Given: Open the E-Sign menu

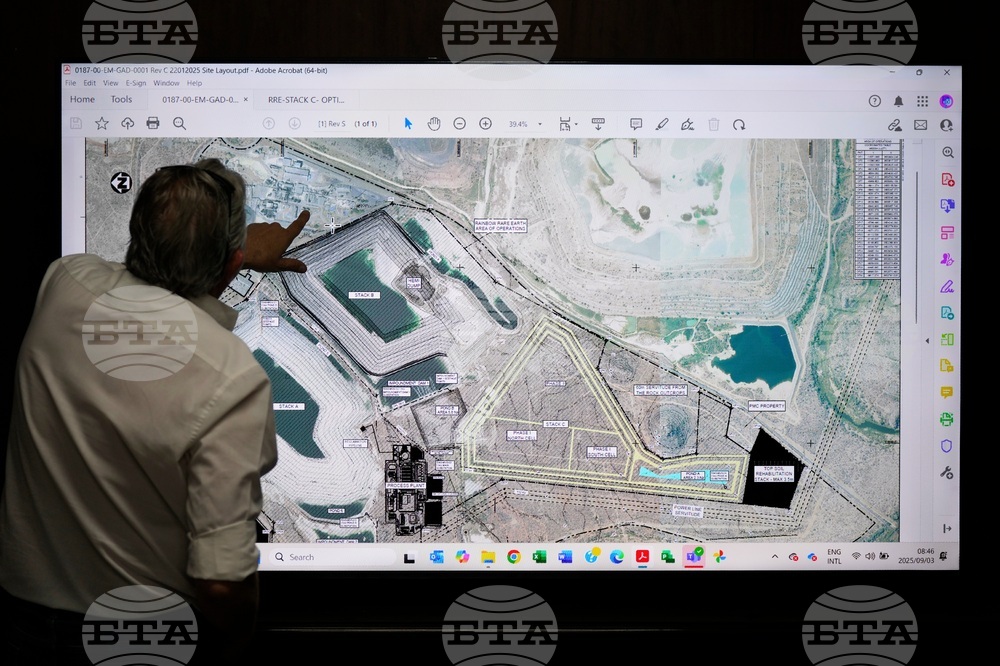Looking at the screenshot, I should pyautogui.click(x=135, y=83).
